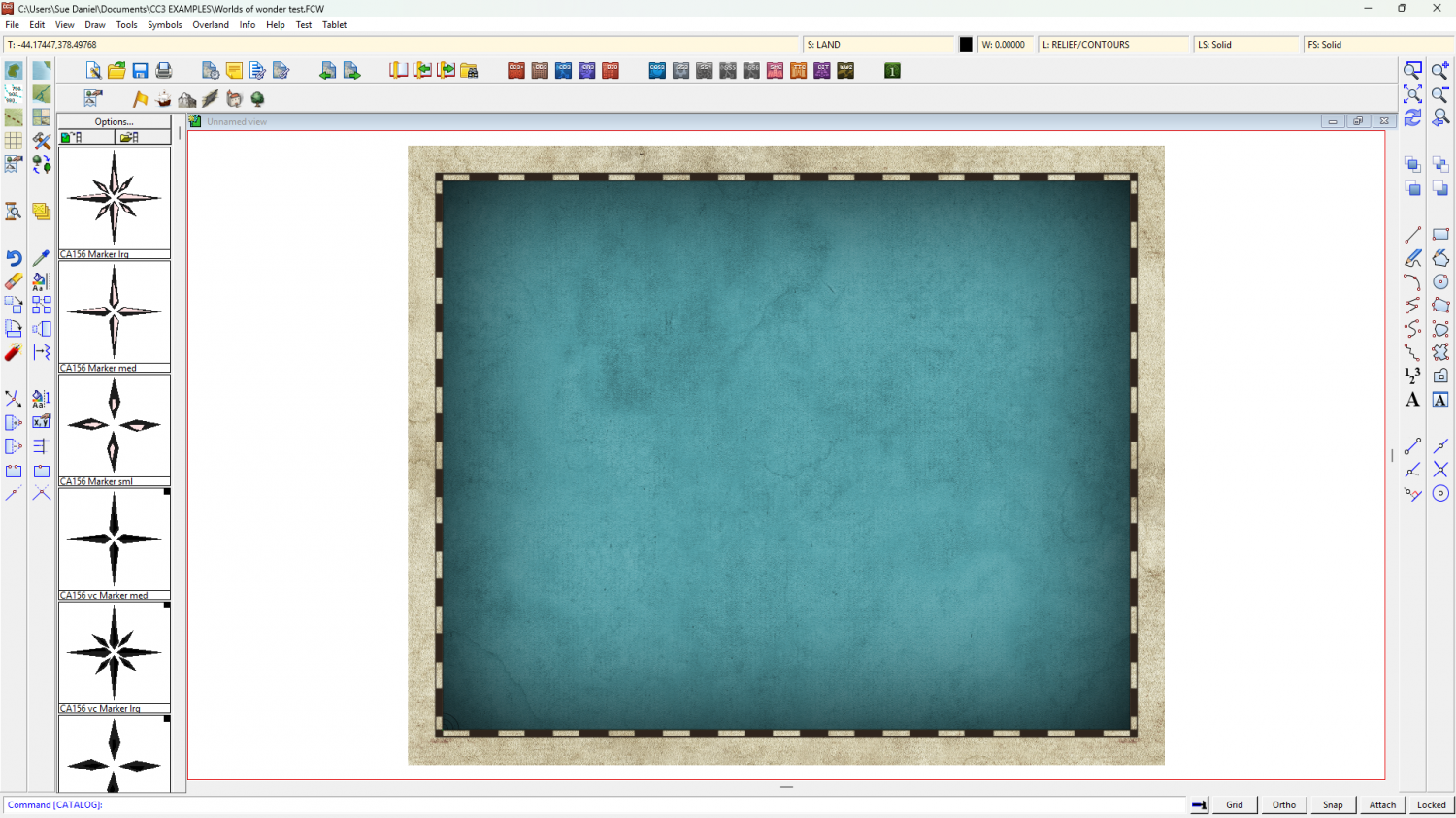
Task: Select the eyedropper tool icon
Action: (x=41, y=258)
